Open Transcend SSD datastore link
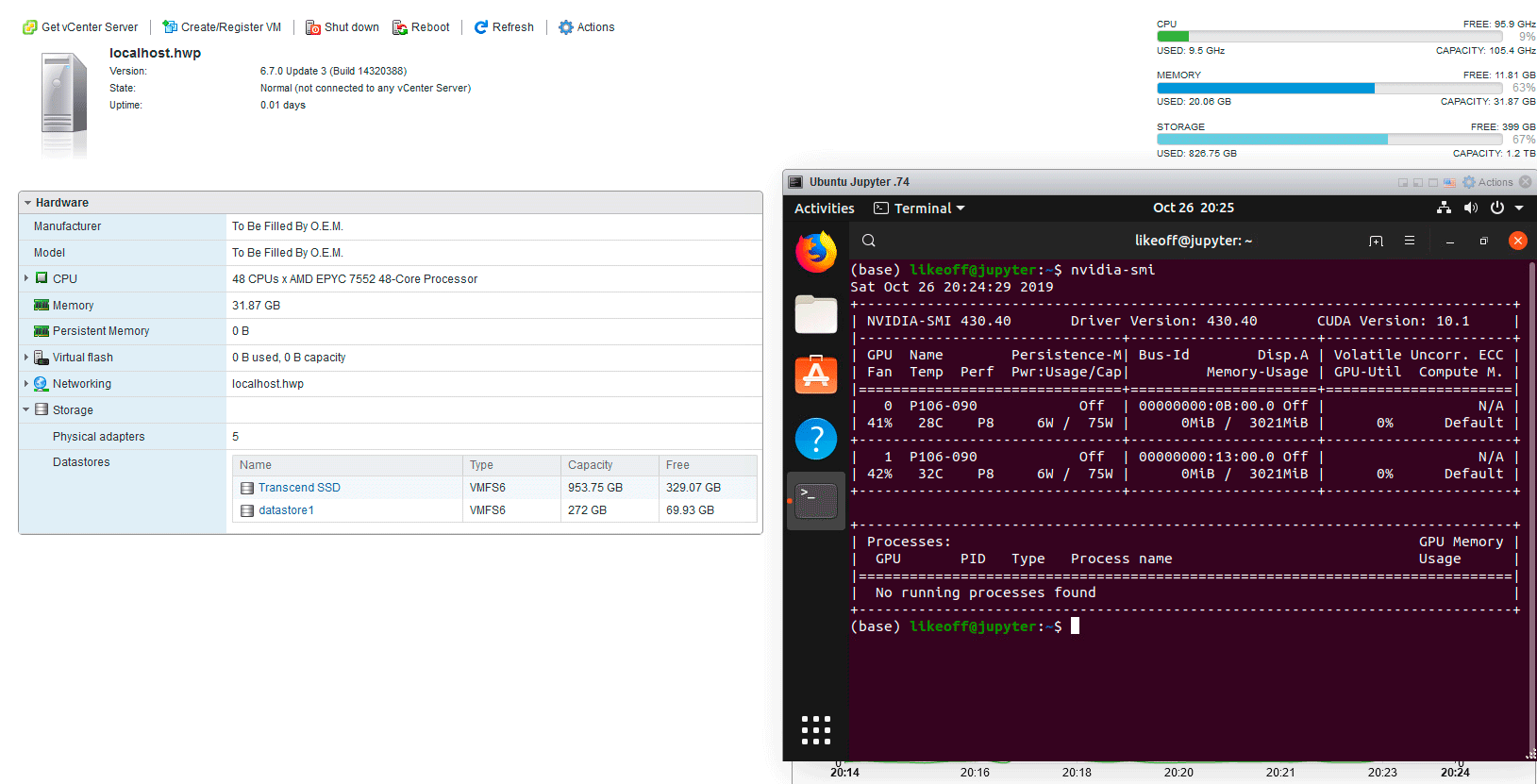1537x784 pixels. (299, 488)
